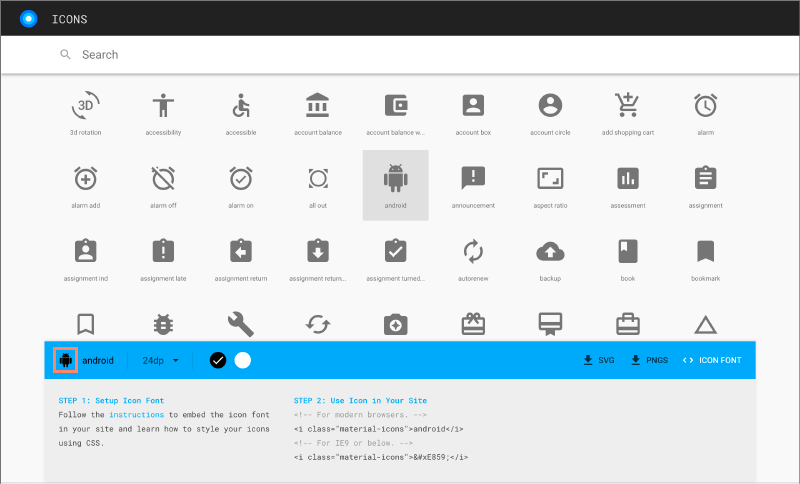The height and width of the screenshot is (484, 800).
Task: Select the account circle icon
Action: point(550,106)
